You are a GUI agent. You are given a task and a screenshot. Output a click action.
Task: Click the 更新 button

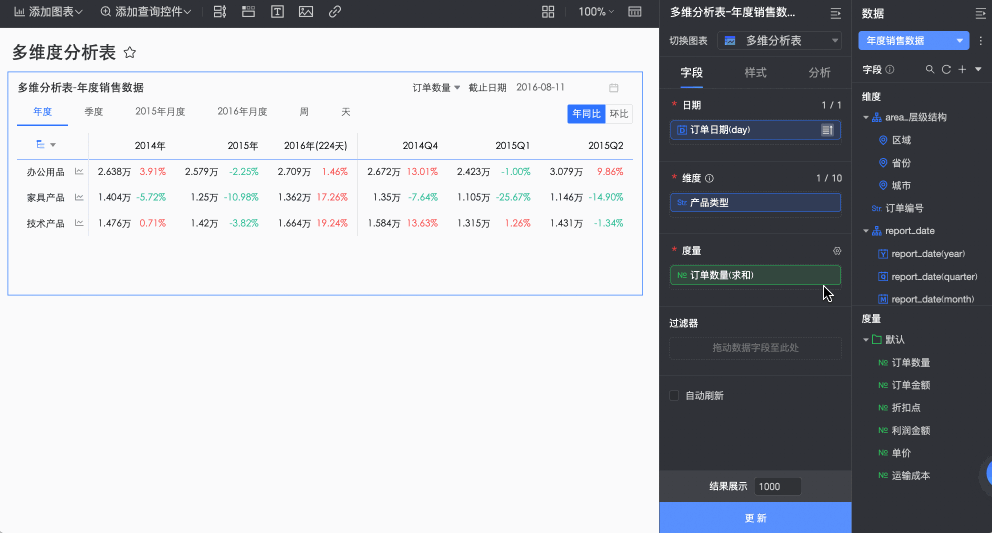coord(755,518)
